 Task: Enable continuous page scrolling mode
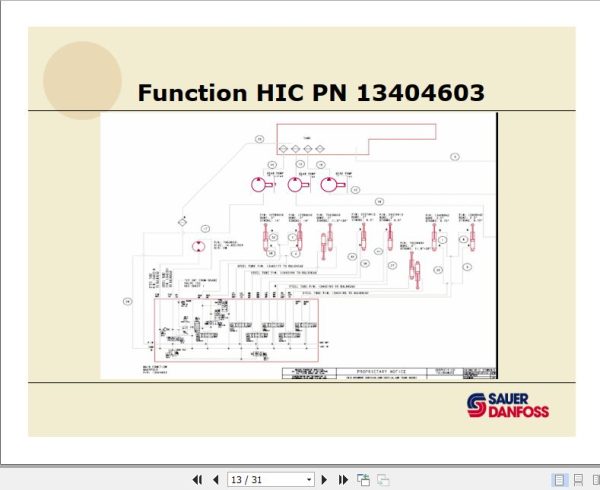(x=578, y=480)
